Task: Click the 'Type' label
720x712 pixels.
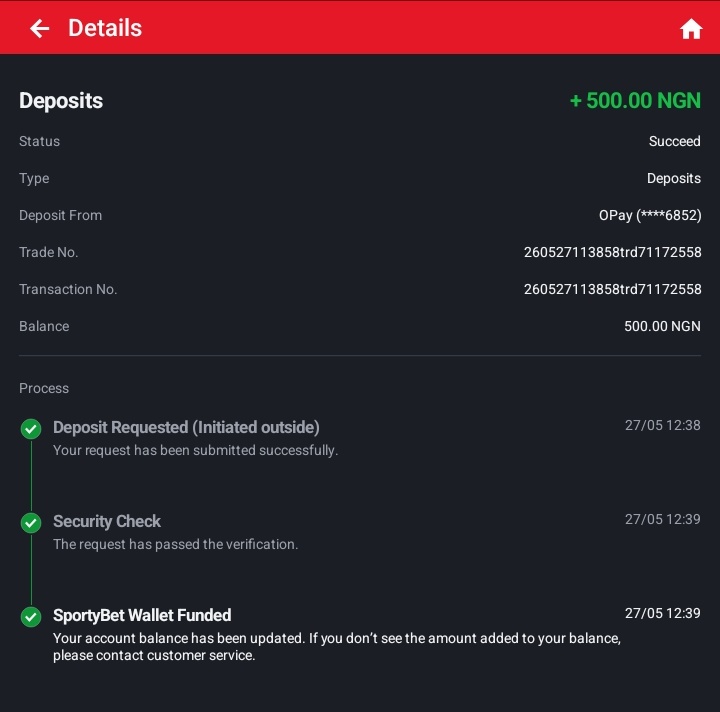Action: 34,179
